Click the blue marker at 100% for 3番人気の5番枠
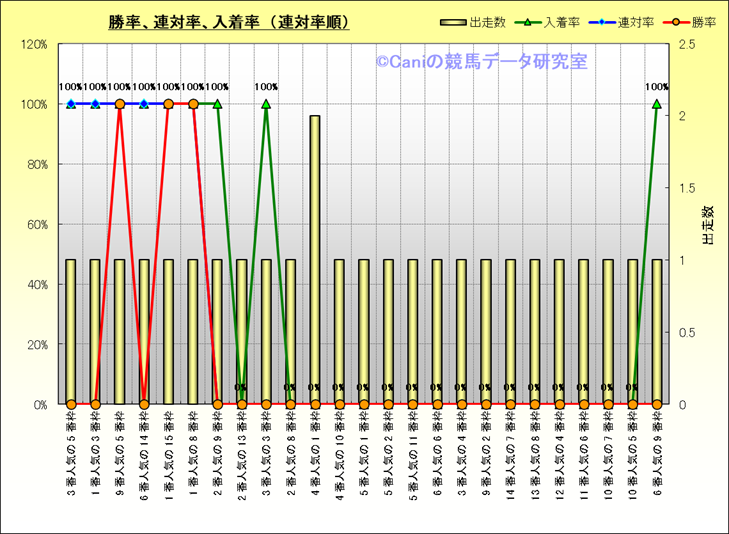Screen dimensions: 729x534 (71, 104)
